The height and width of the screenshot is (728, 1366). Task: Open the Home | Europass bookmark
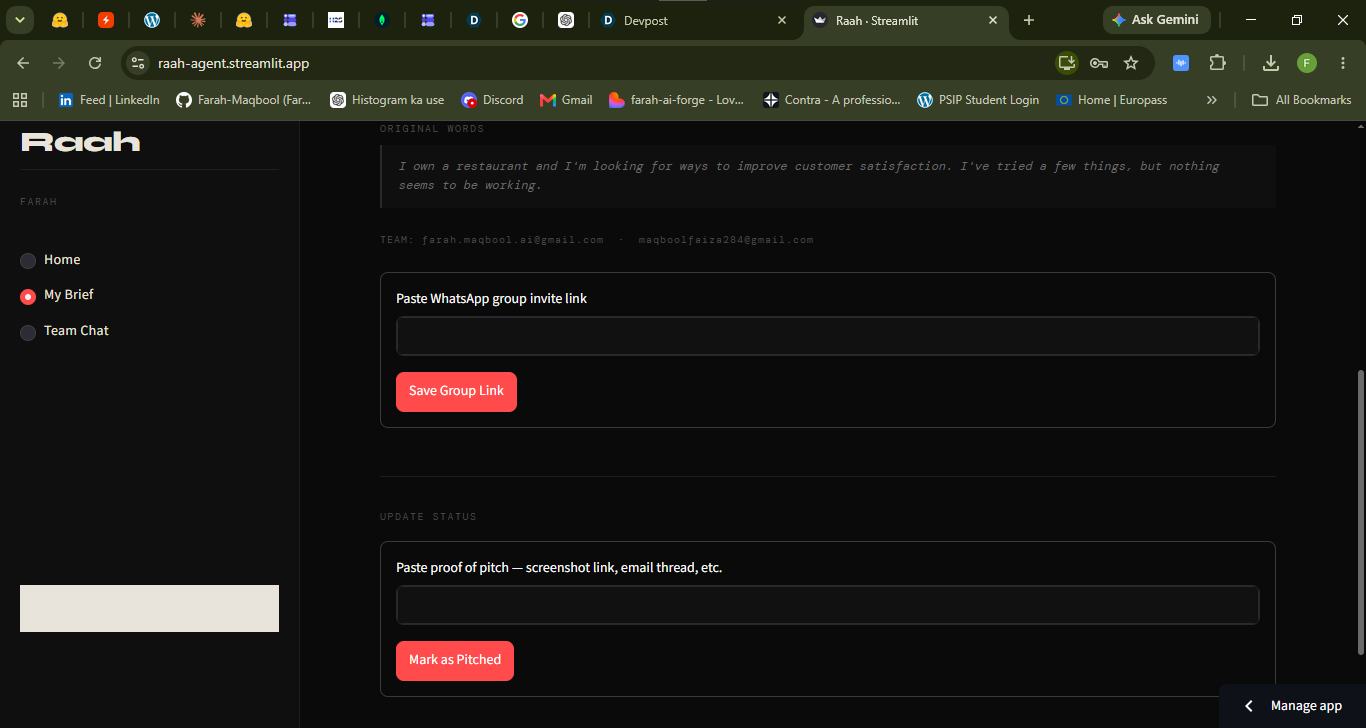coord(1112,100)
